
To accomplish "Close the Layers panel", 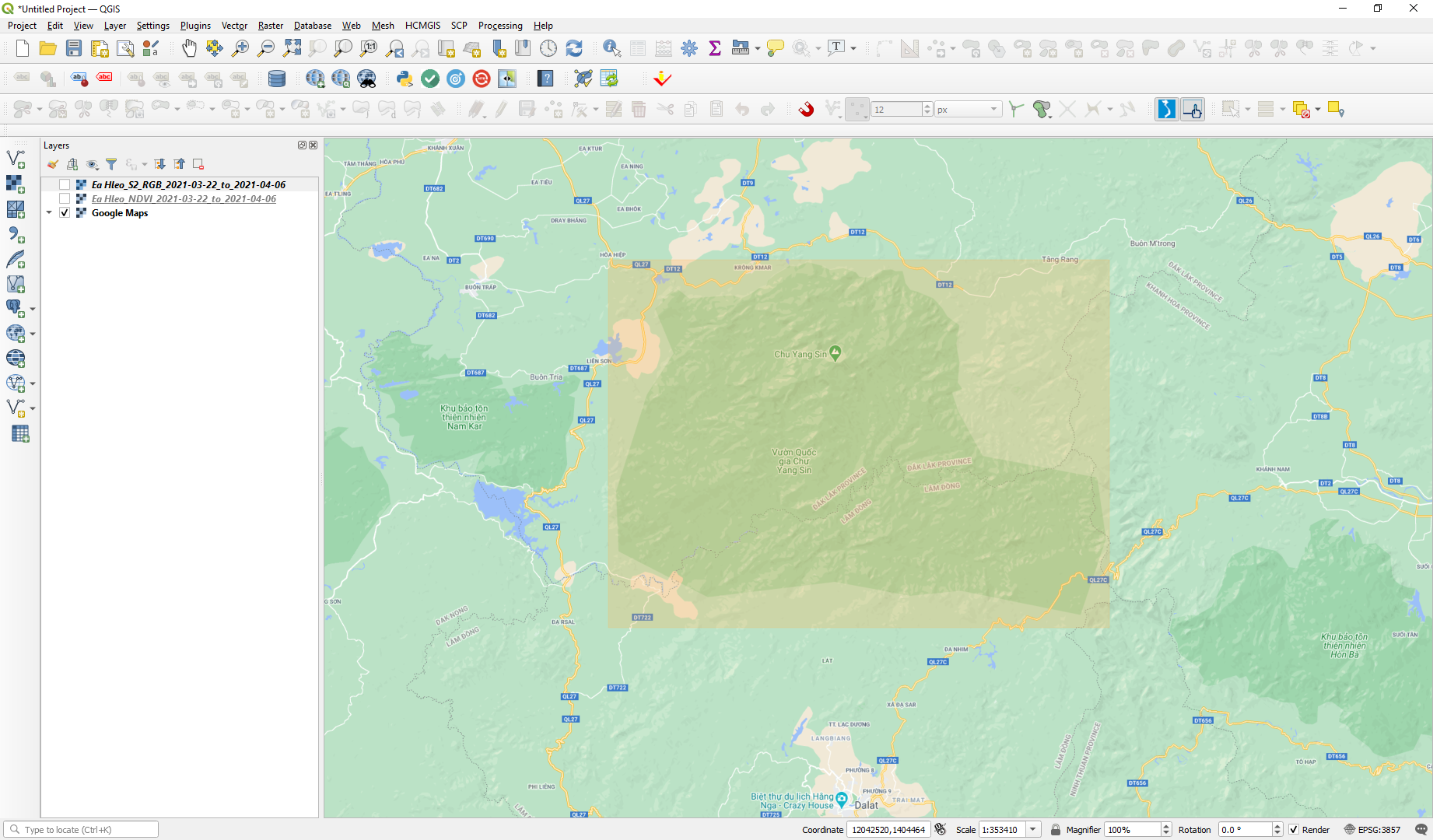I will [x=313, y=145].
